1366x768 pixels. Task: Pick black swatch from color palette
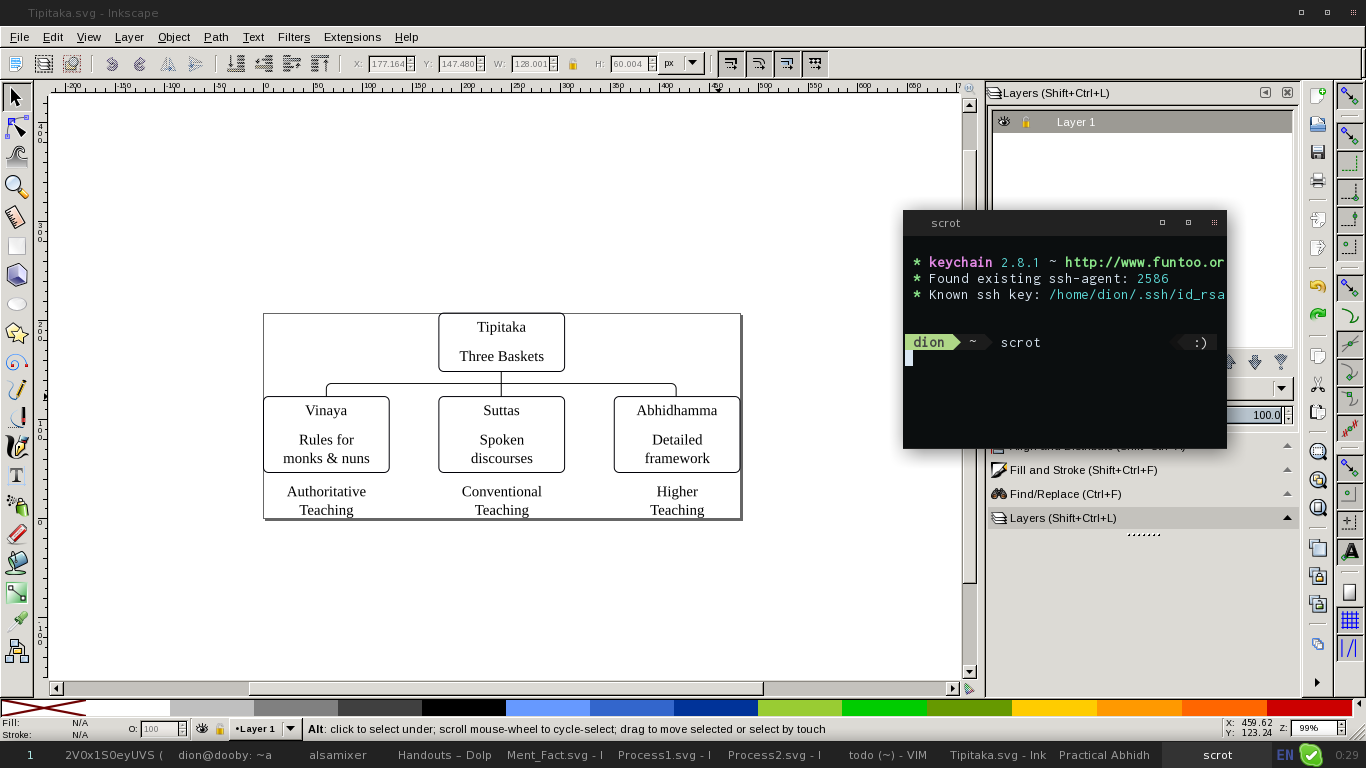(463, 709)
